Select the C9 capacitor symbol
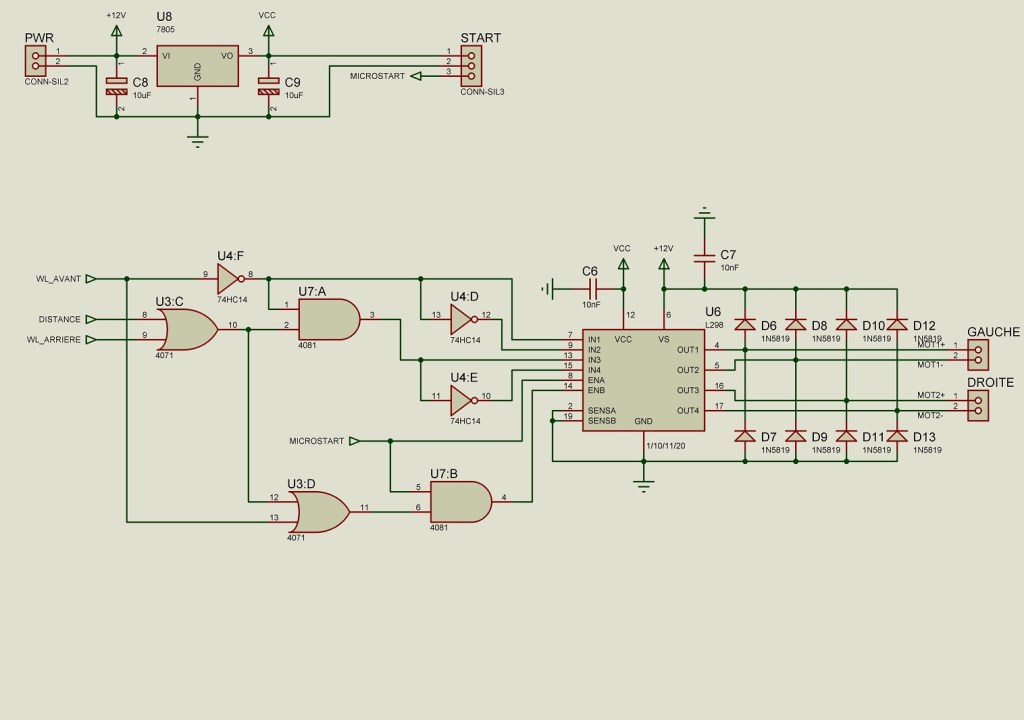 268,86
